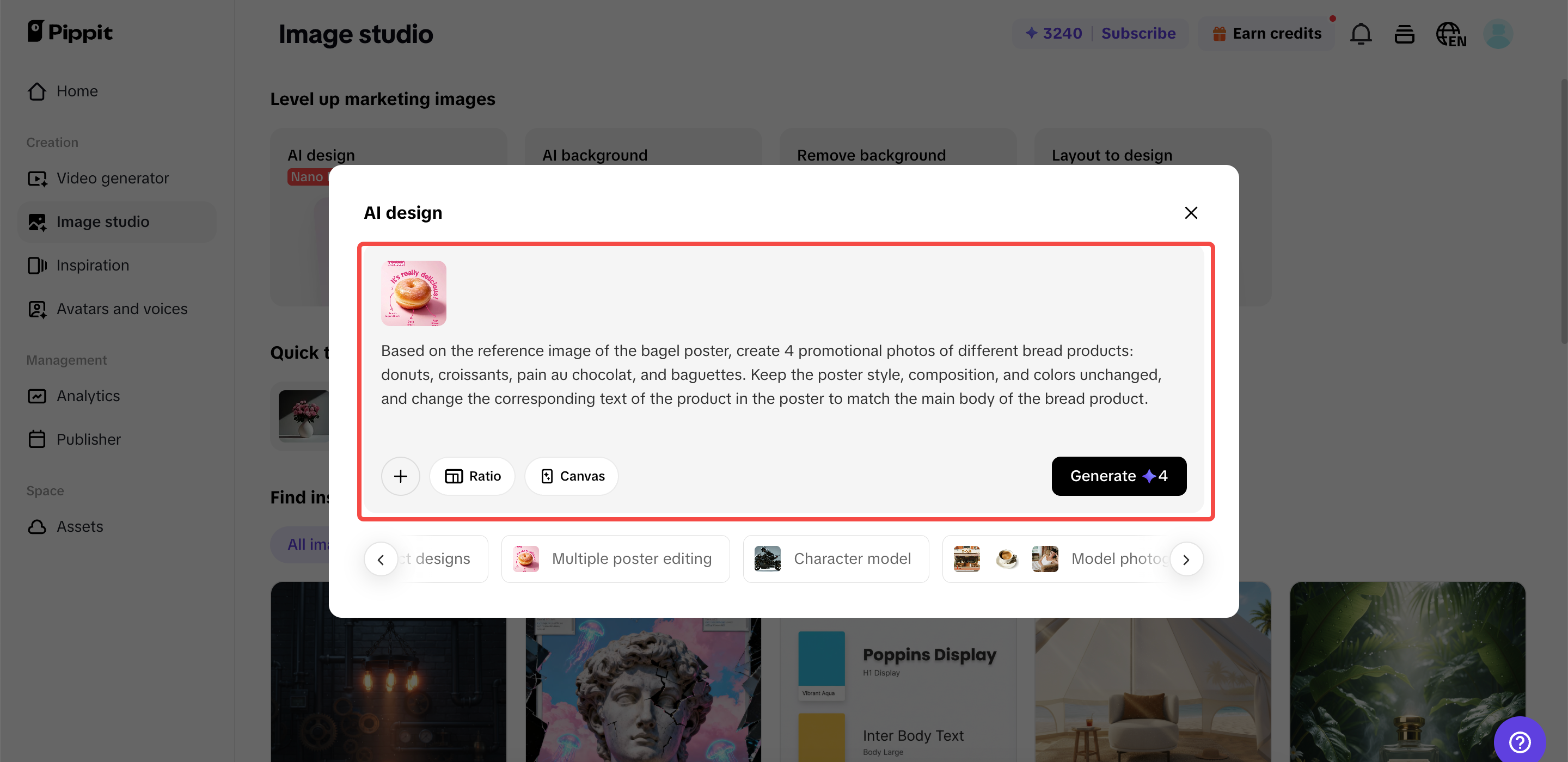Screen dimensions: 1568x762
Task: Click the Generate button
Action: coord(1118,476)
